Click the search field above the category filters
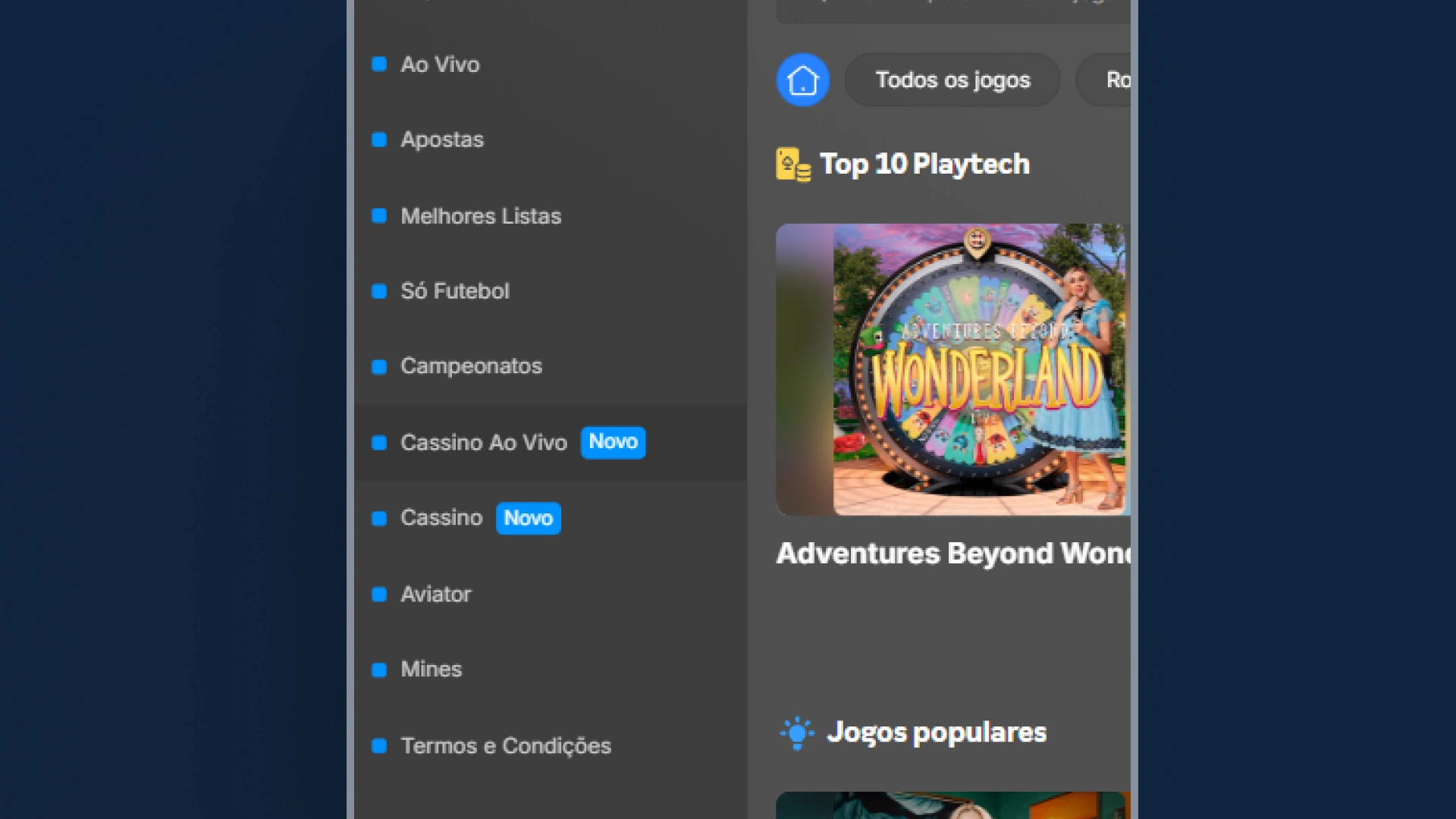Screen dimensions: 1456x819 tap(953, 11)
